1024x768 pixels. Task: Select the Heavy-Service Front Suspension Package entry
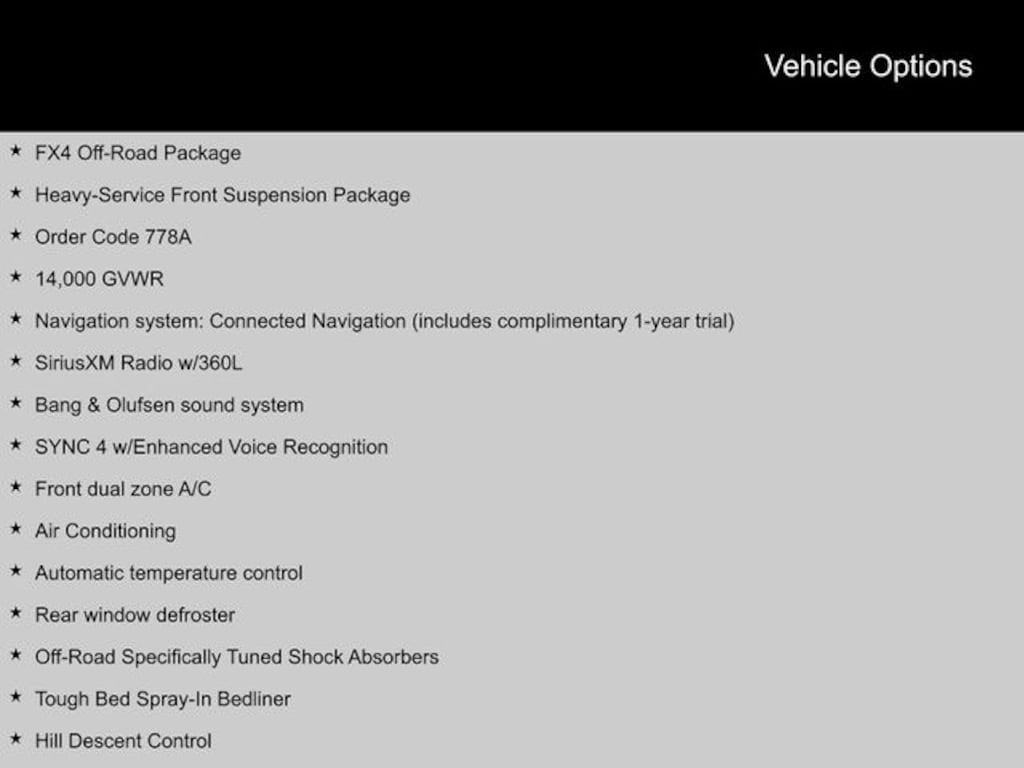pyautogui.click(x=222, y=195)
